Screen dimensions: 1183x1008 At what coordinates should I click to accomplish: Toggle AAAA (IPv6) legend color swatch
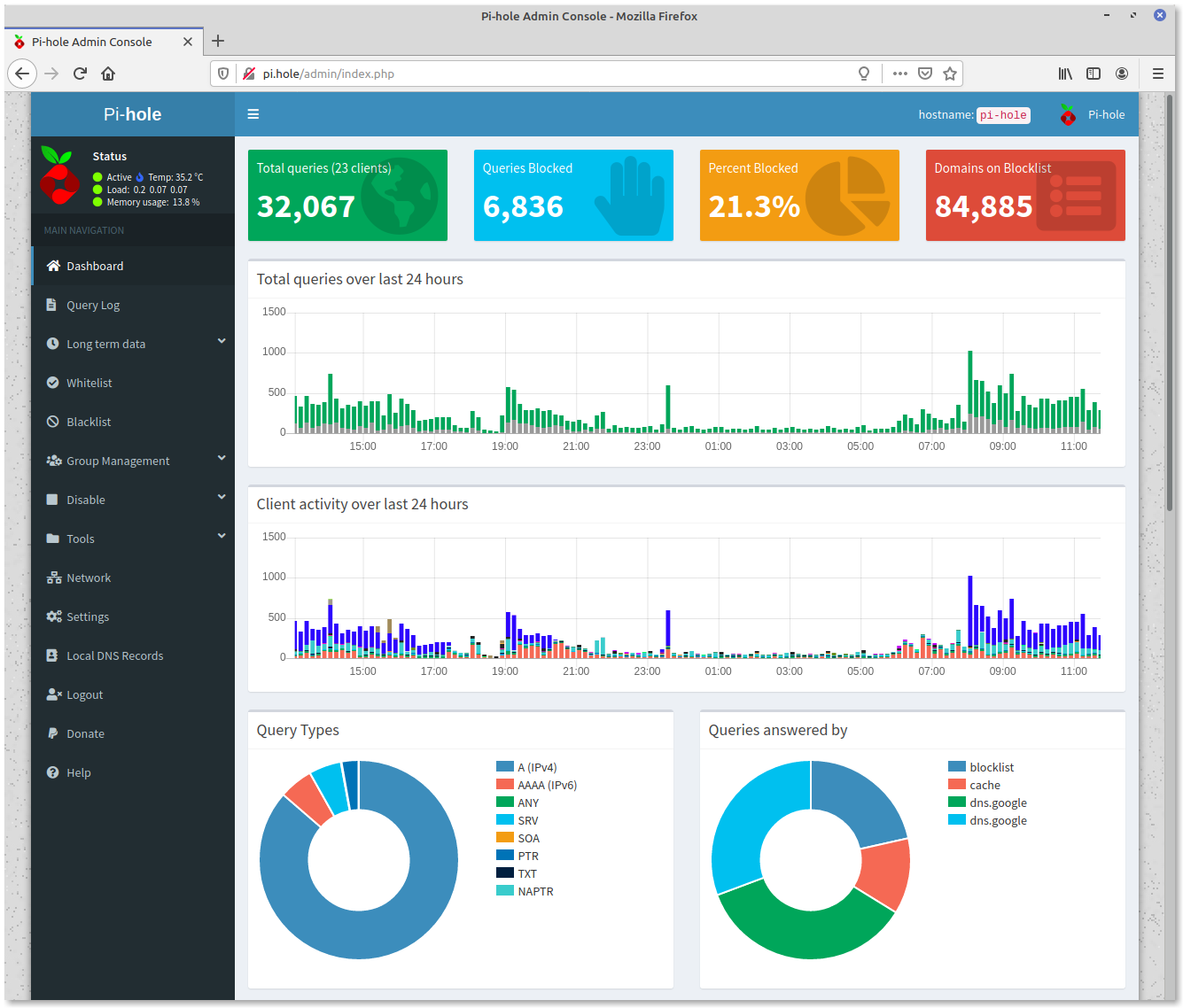pos(505,785)
